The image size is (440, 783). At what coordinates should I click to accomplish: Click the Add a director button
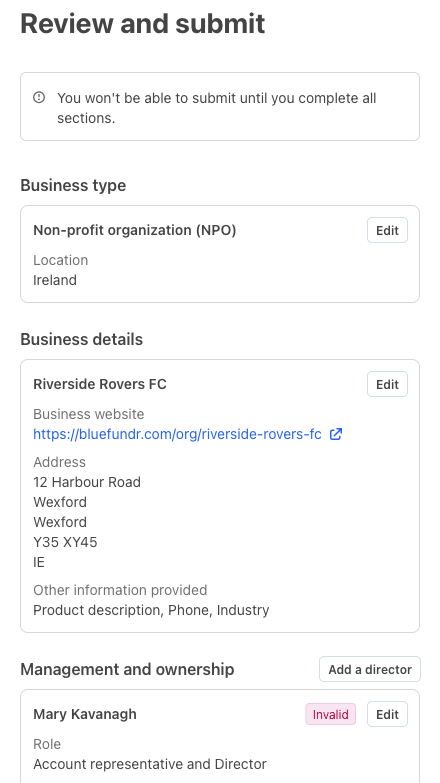[x=370, y=669]
